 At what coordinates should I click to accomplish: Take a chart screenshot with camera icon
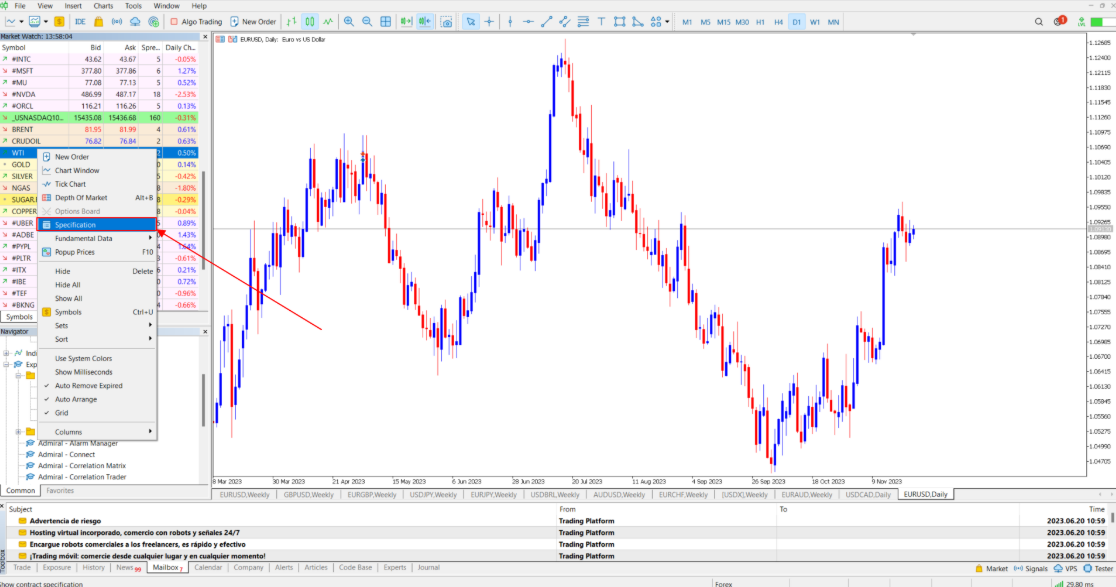click(x=446, y=22)
